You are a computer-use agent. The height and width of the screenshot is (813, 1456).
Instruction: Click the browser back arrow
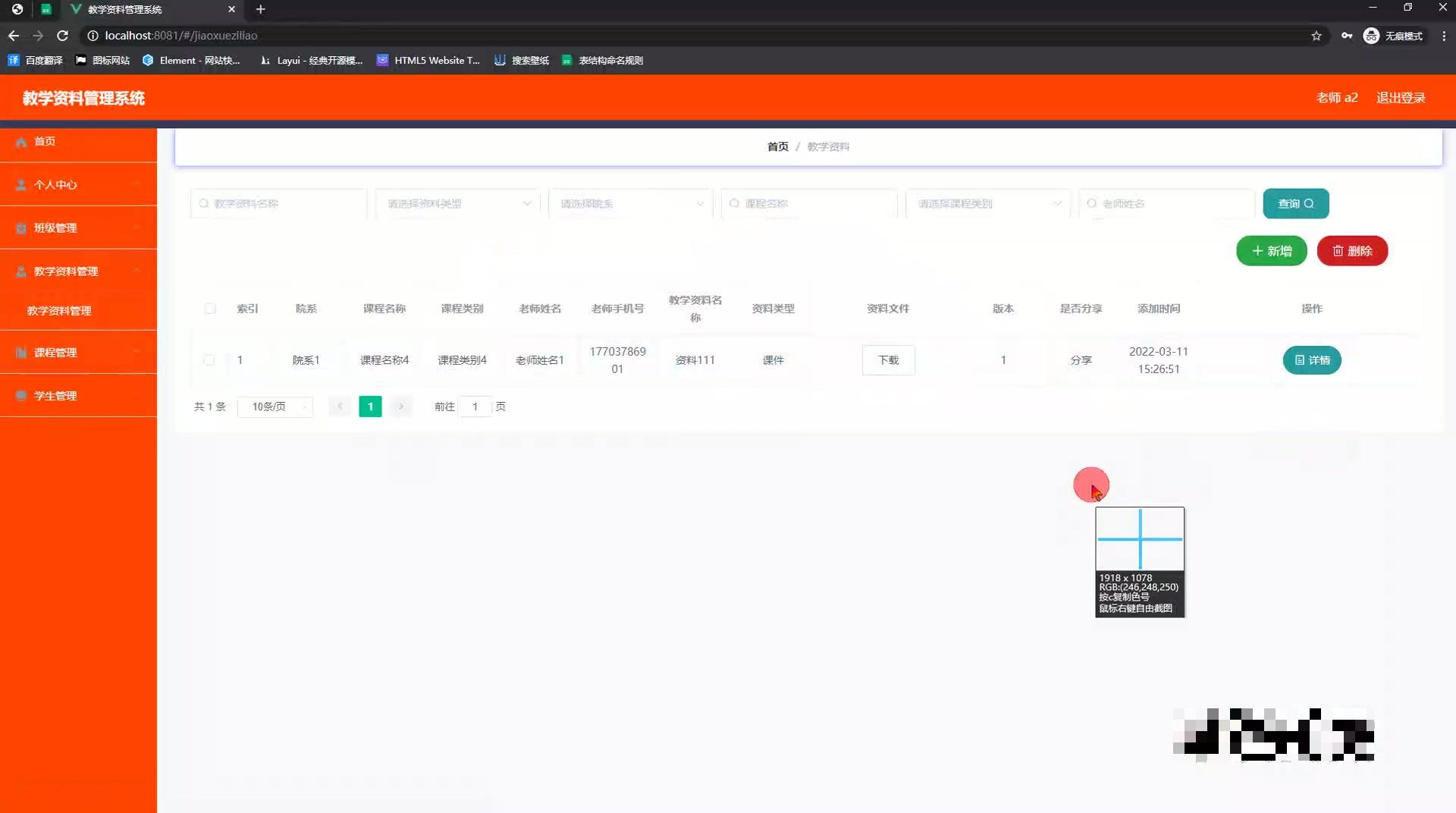(14, 36)
